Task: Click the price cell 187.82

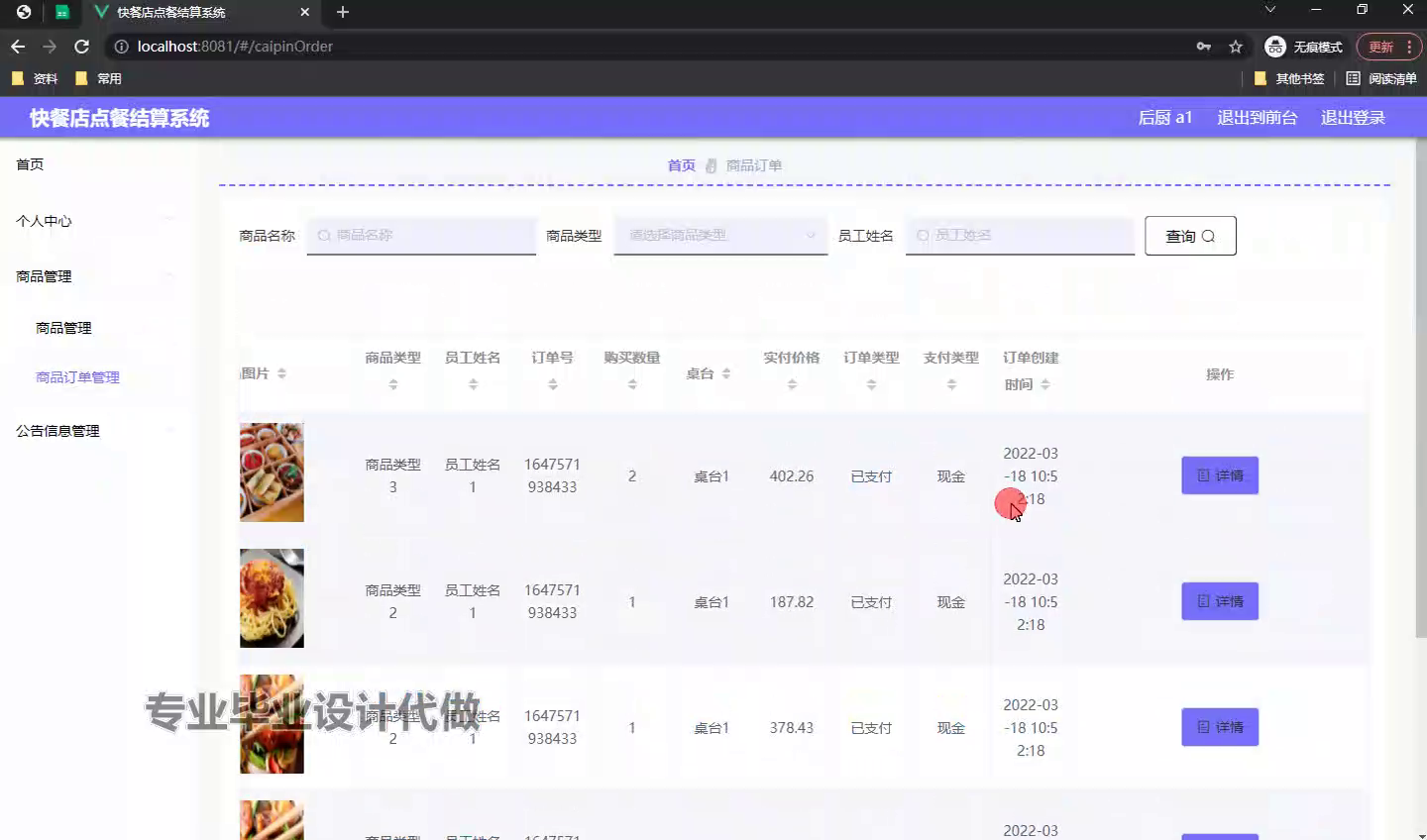Action: [792, 602]
